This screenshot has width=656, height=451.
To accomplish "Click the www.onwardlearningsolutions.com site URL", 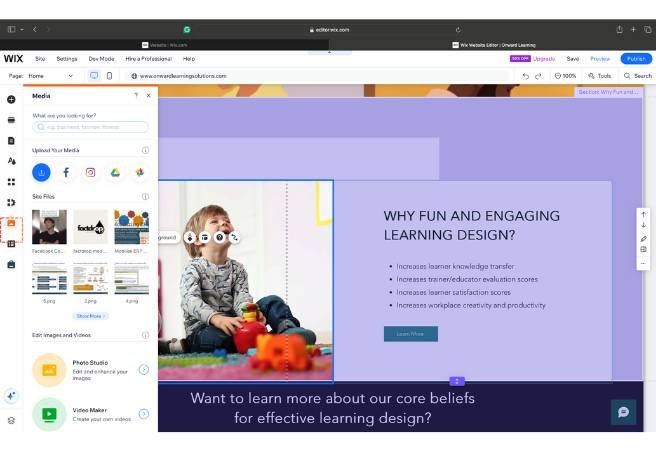I will pos(183,76).
